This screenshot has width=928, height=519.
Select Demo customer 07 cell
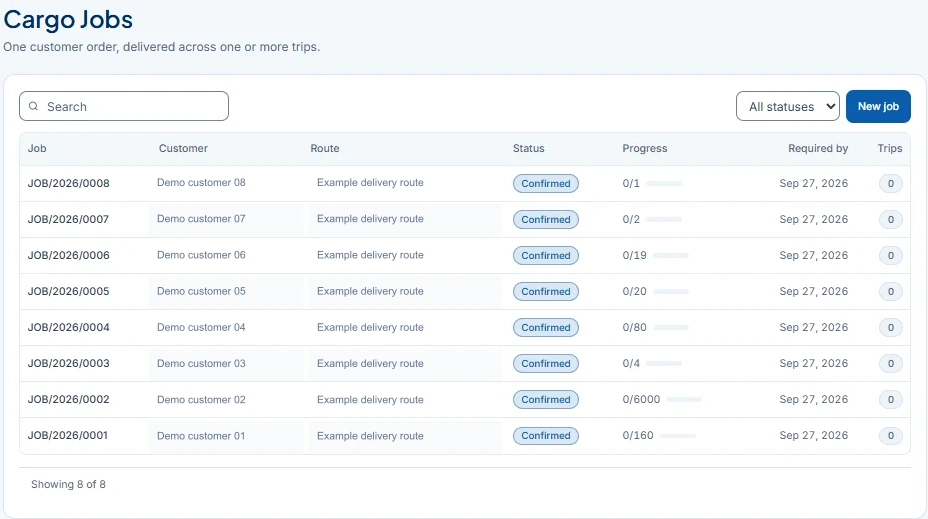(201, 219)
